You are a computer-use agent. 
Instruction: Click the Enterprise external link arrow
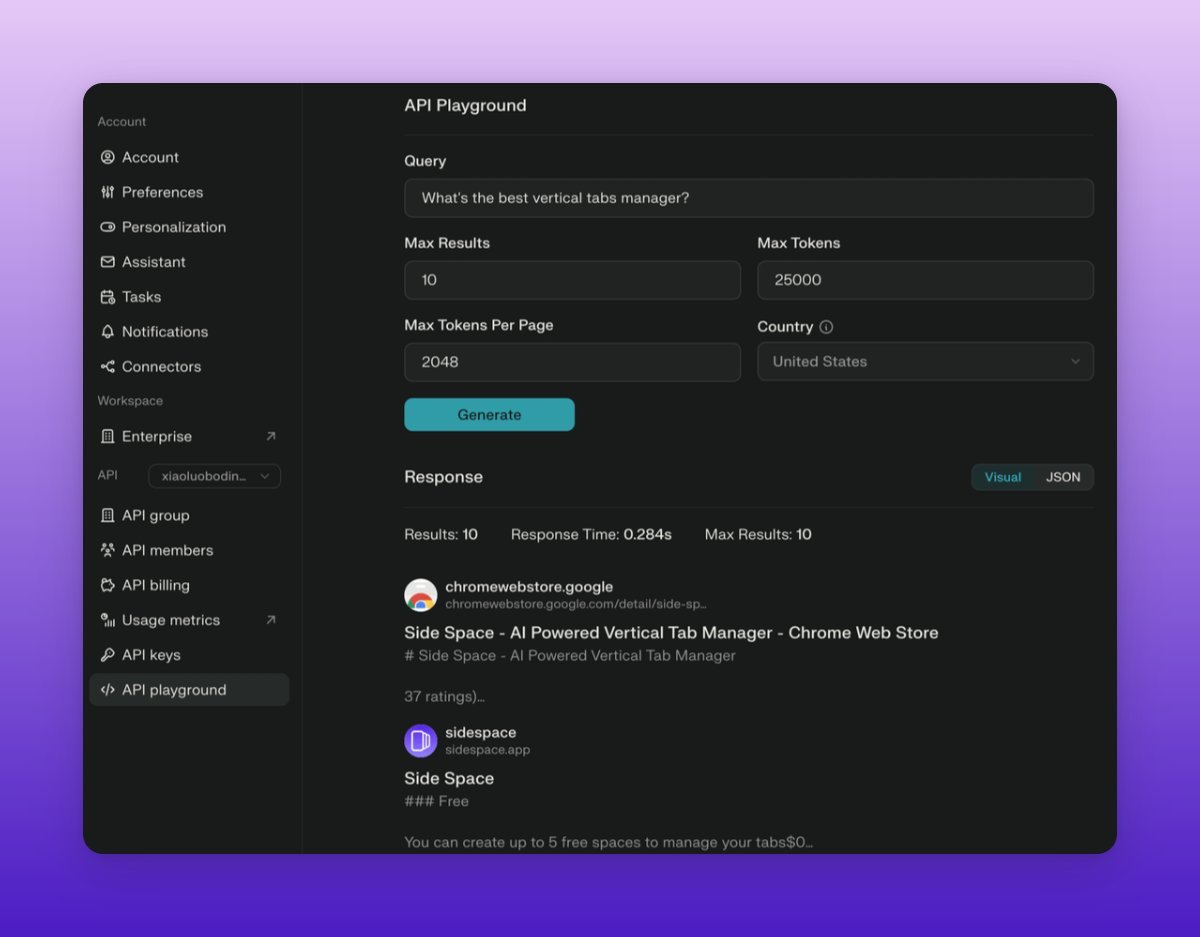point(270,436)
